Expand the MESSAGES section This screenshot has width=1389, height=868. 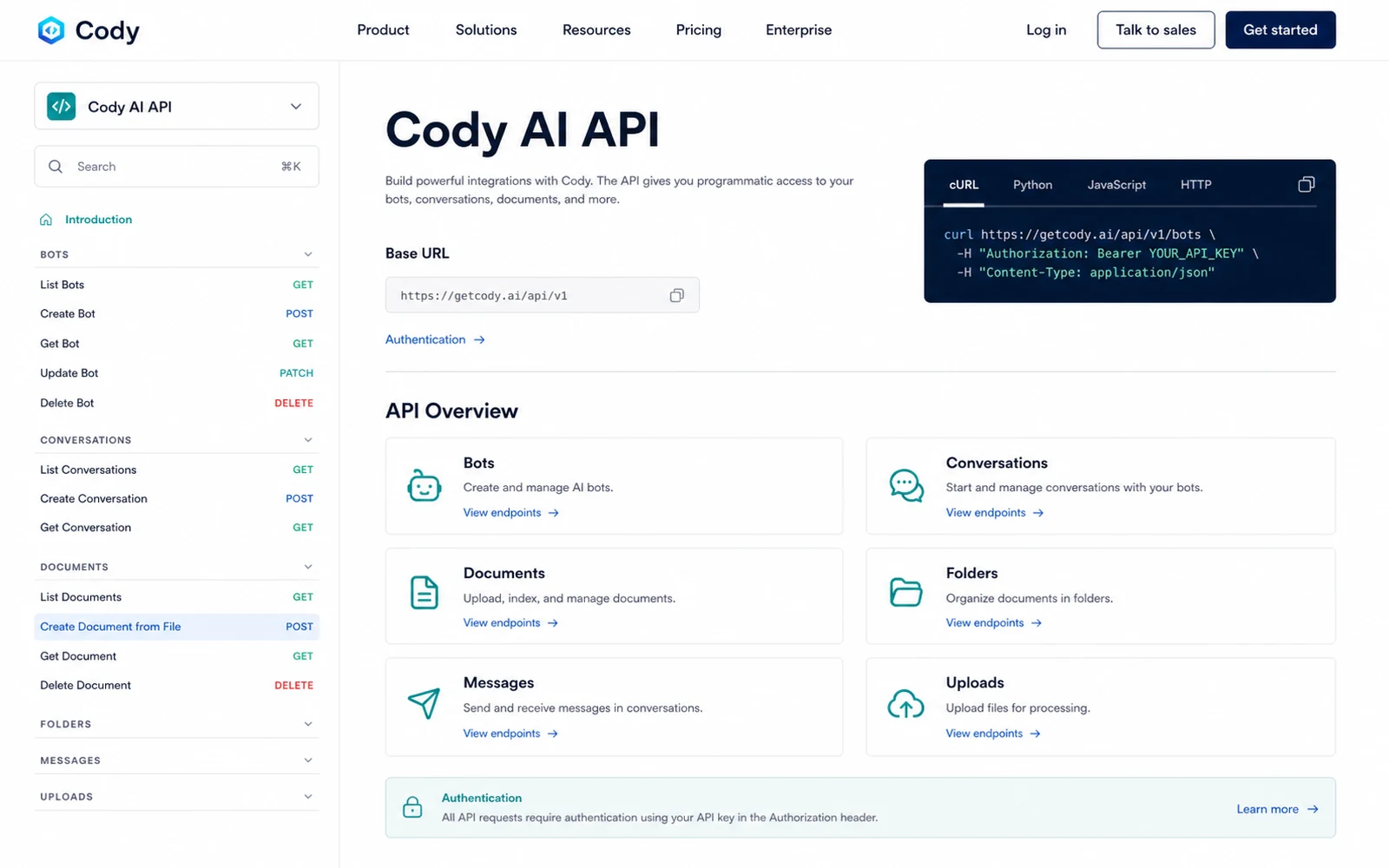pyautogui.click(x=308, y=760)
